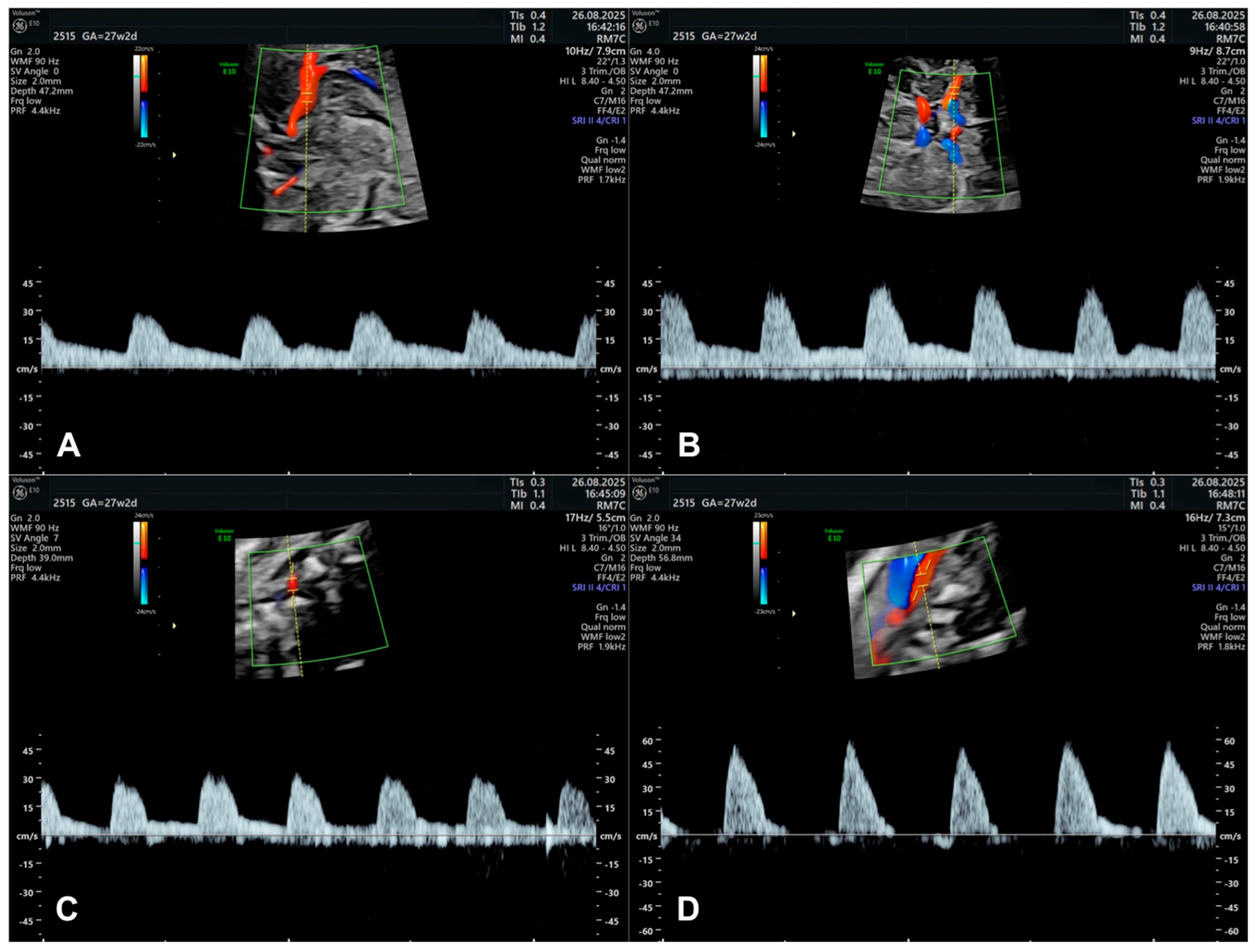Click the green Voluson E10 label in panel C
This screenshot has height=952, width=1257.
[224, 535]
